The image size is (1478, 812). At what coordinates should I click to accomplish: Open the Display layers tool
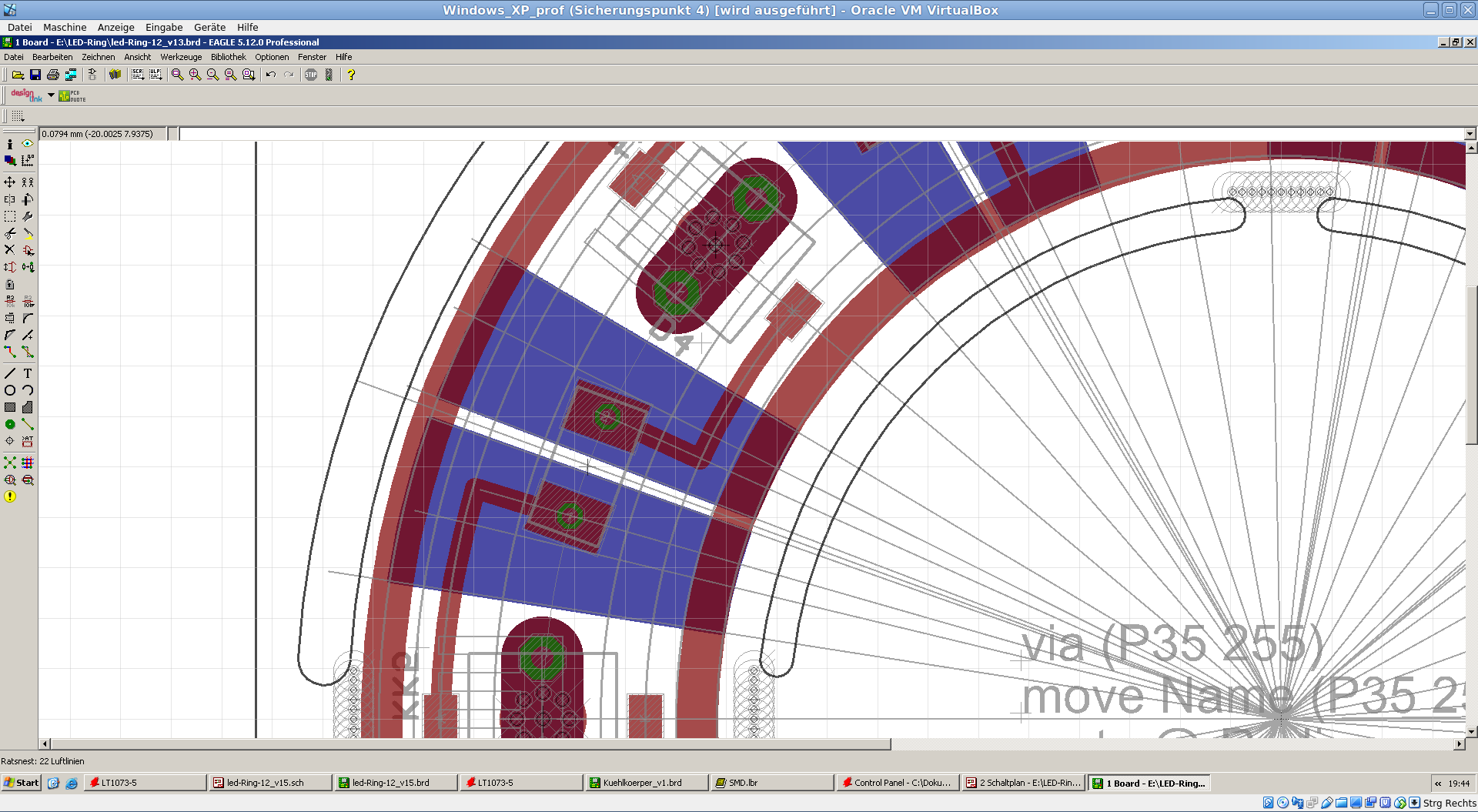[x=10, y=161]
